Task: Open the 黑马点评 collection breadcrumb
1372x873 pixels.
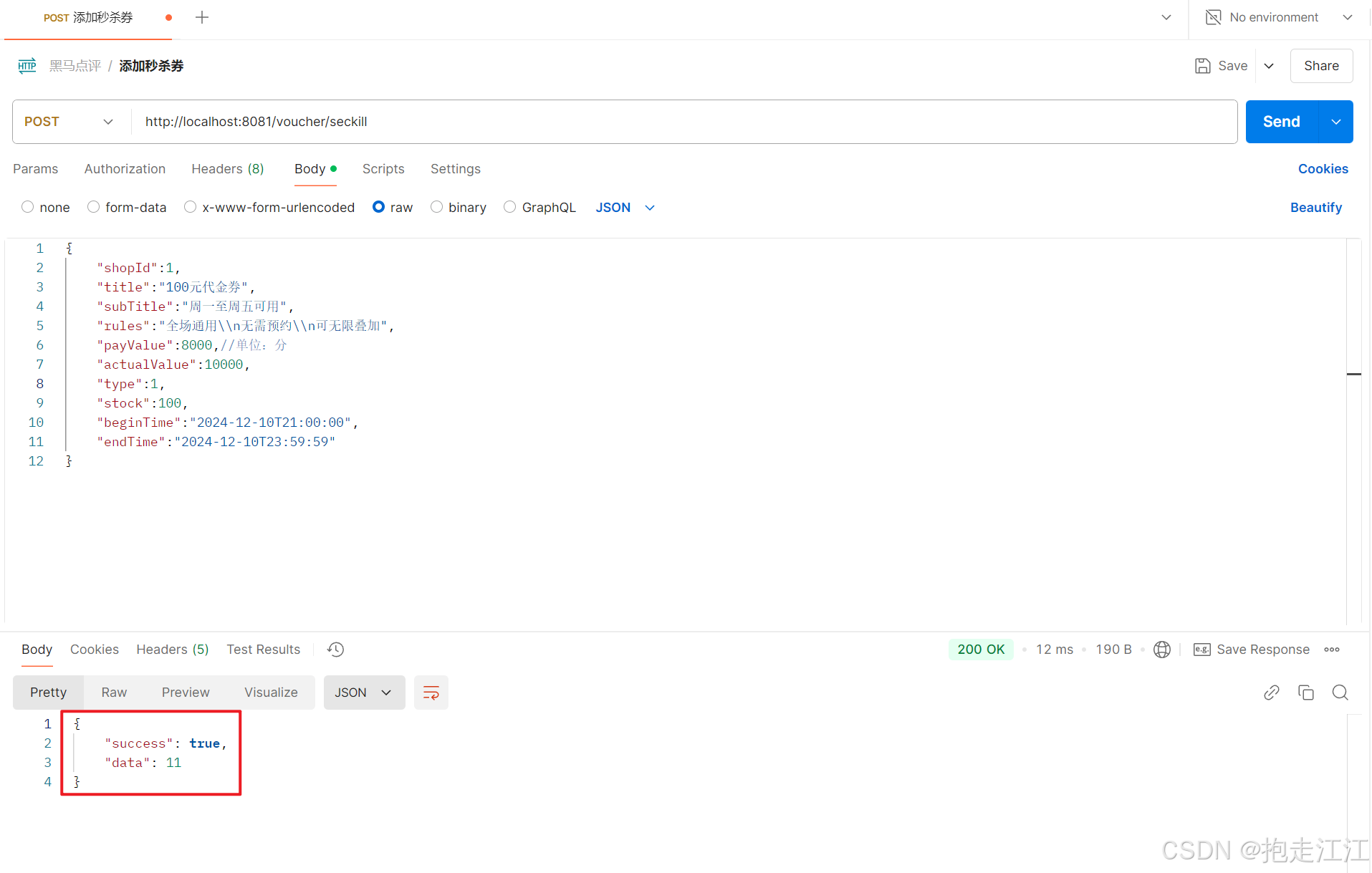Action: pyautogui.click(x=75, y=66)
